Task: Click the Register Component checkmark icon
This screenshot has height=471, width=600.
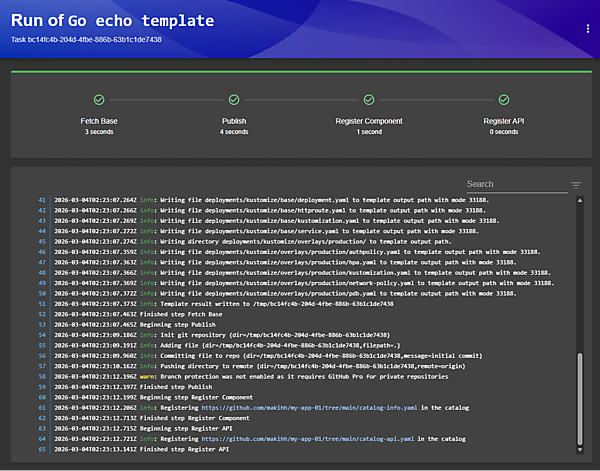Action: tap(369, 100)
